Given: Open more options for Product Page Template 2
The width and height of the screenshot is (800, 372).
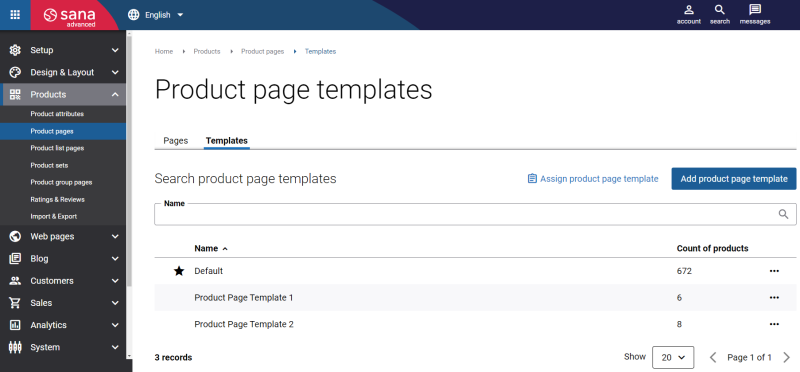Looking at the screenshot, I should [774, 324].
